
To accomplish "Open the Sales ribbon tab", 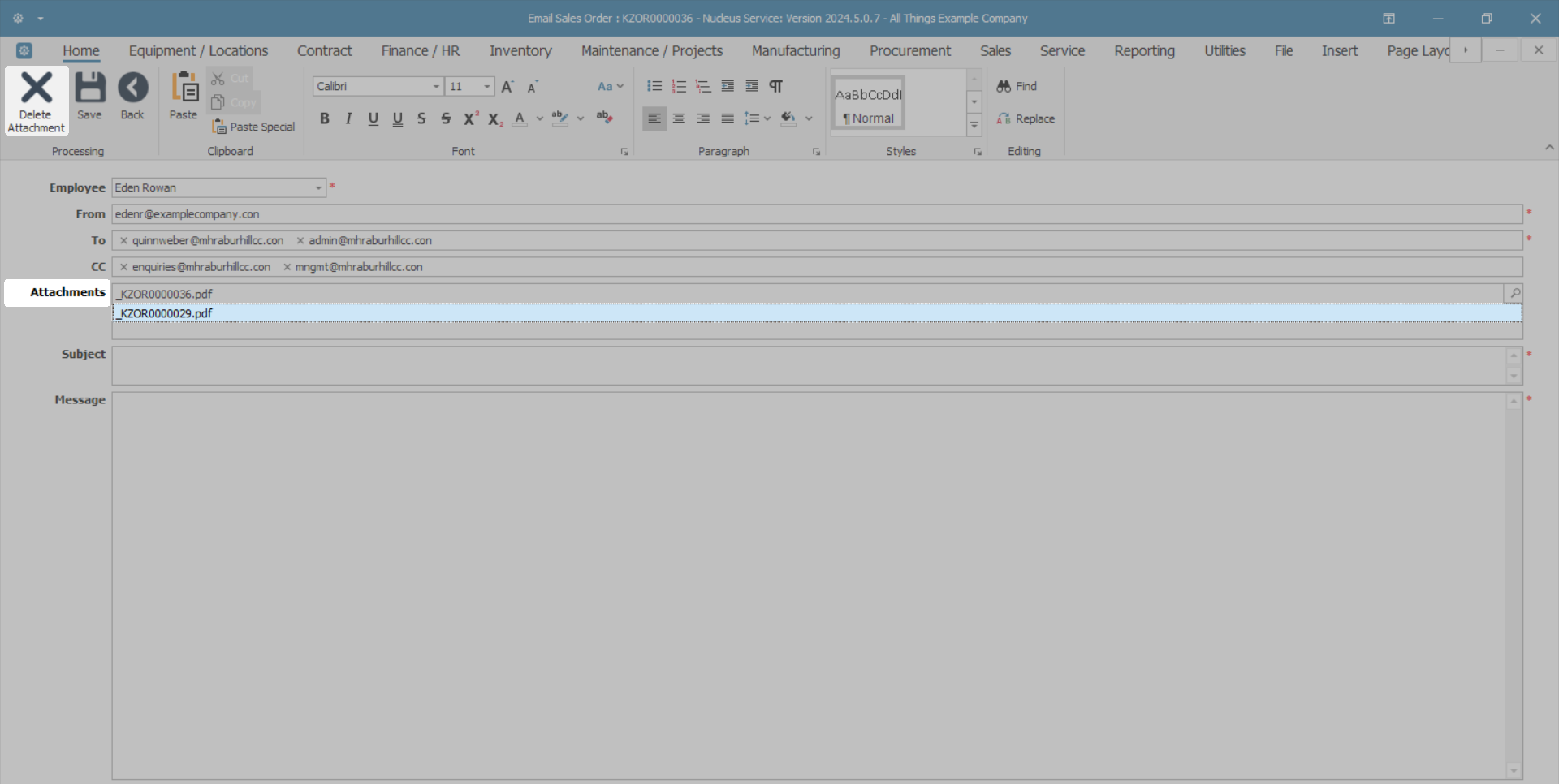I will pyautogui.click(x=995, y=51).
